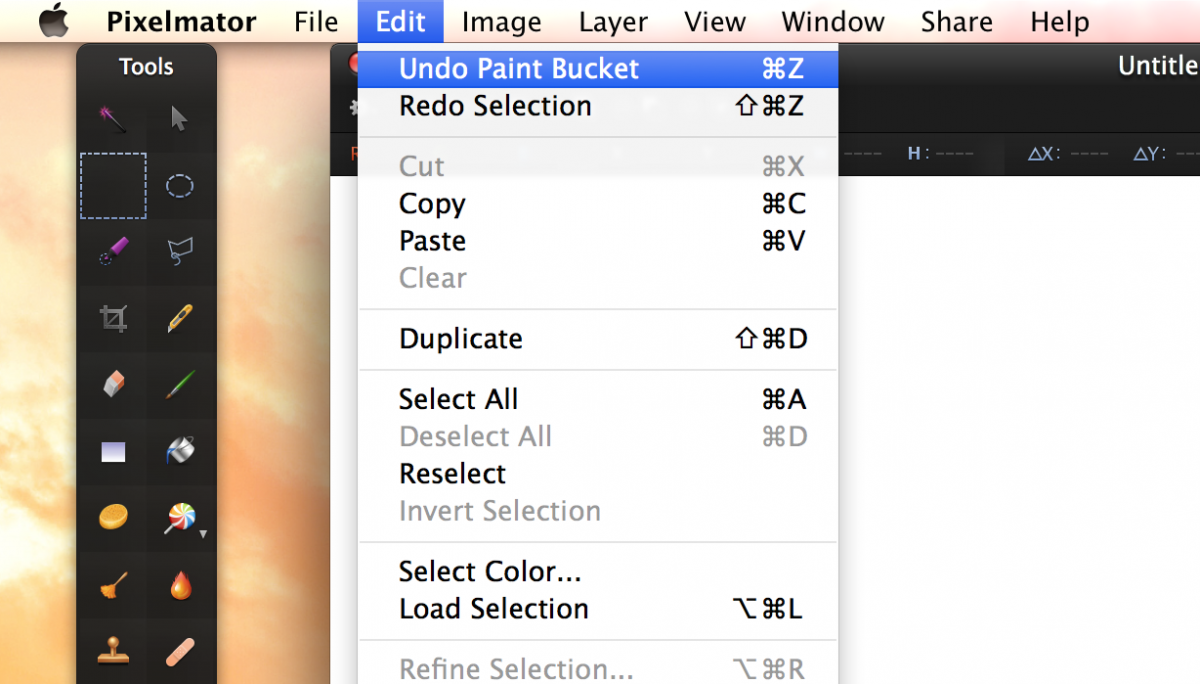Select the bandage Healing tool
1200x684 pixels.
(x=180, y=651)
